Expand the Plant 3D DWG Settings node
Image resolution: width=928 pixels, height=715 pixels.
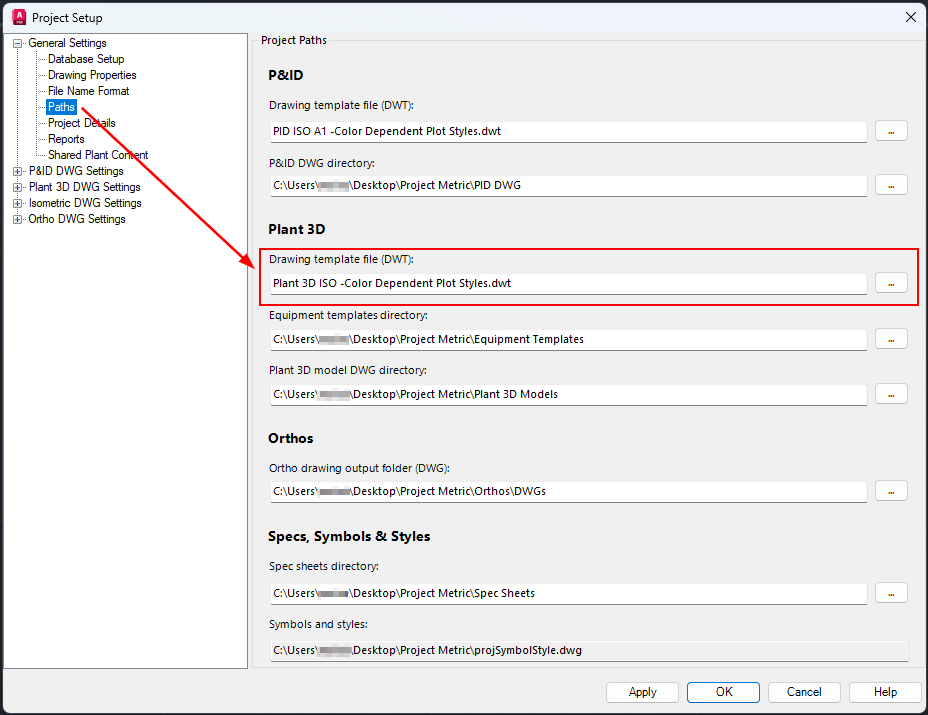tap(18, 187)
